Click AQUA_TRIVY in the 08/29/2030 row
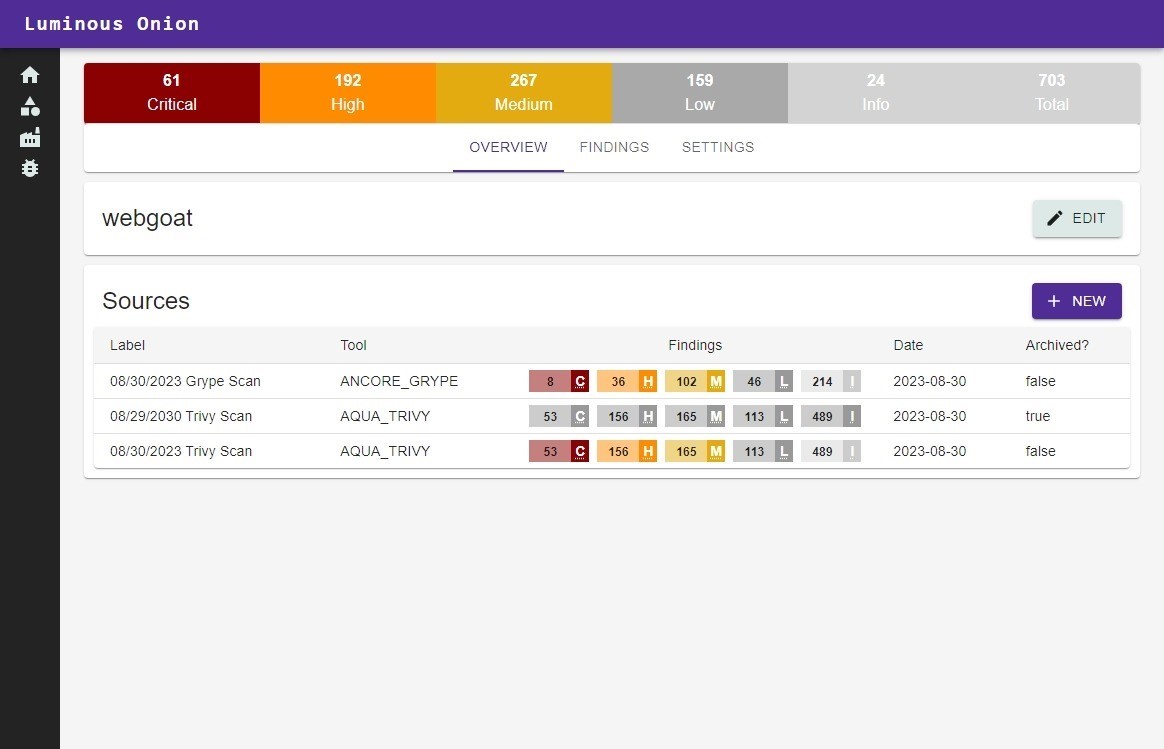Screen dimensions: 1164x749 tap(385, 416)
